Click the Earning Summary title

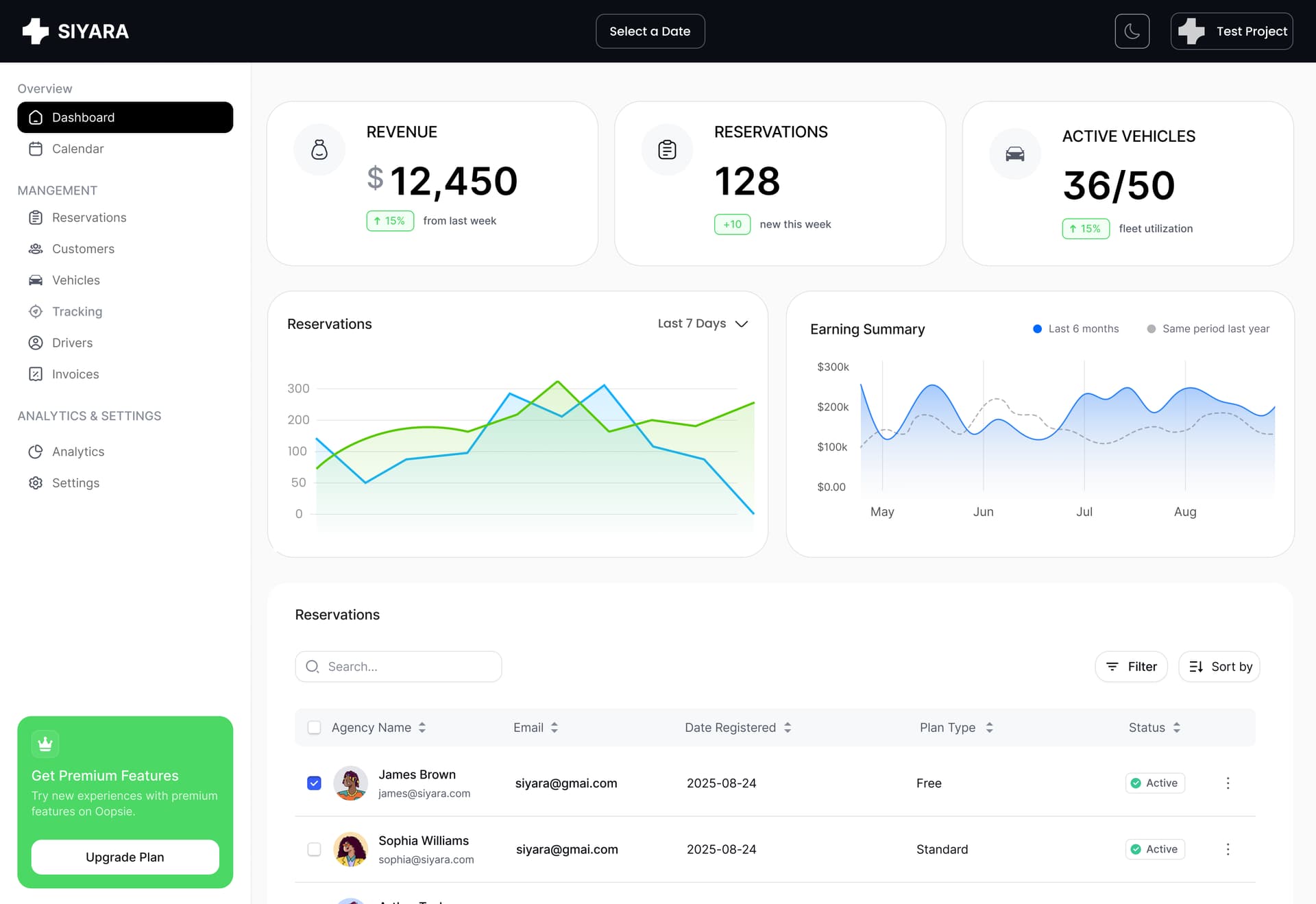tap(867, 329)
